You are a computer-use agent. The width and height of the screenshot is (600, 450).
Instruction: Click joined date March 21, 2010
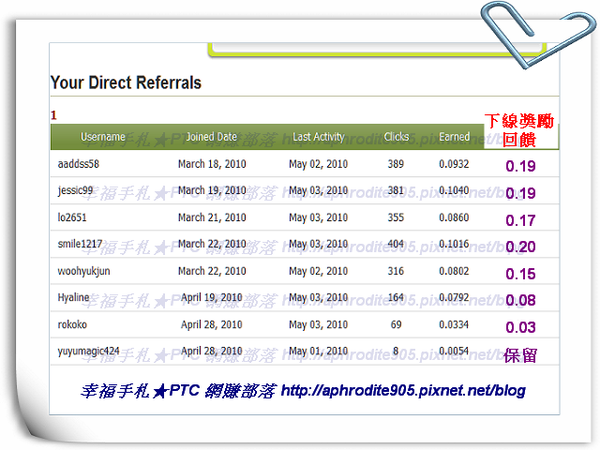pyautogui.click(x=212, y=217)
